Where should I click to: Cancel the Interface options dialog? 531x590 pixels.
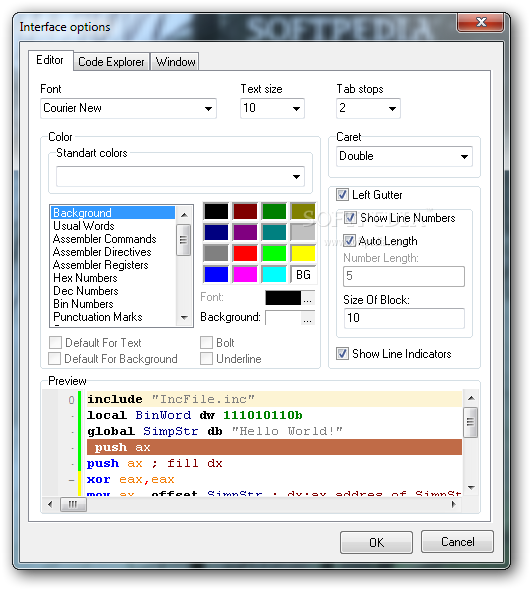pyautogui.click(x=457, y=541)
